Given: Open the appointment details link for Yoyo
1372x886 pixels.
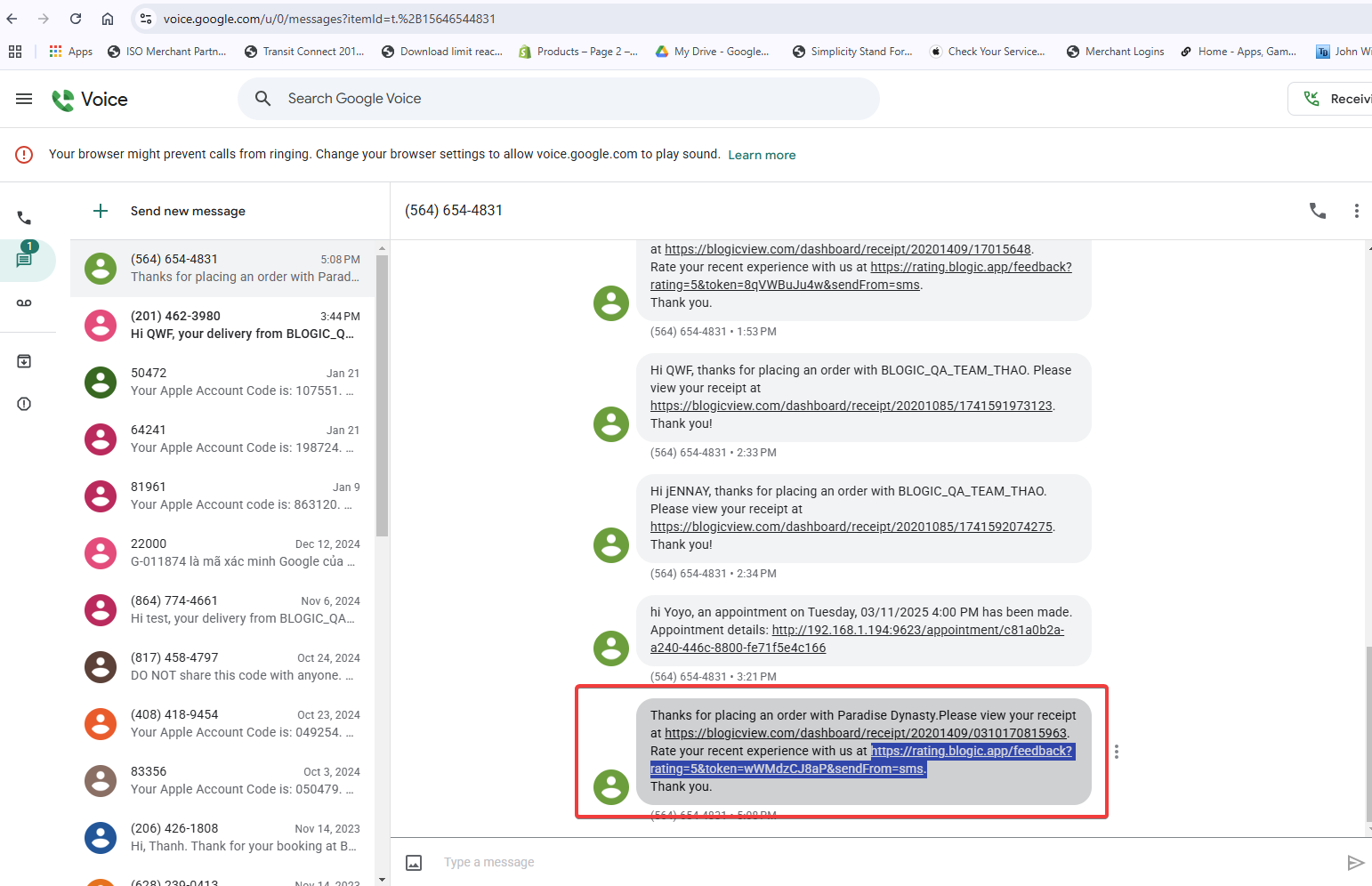Looking at the screenshot, I should [x=916, y=631].
